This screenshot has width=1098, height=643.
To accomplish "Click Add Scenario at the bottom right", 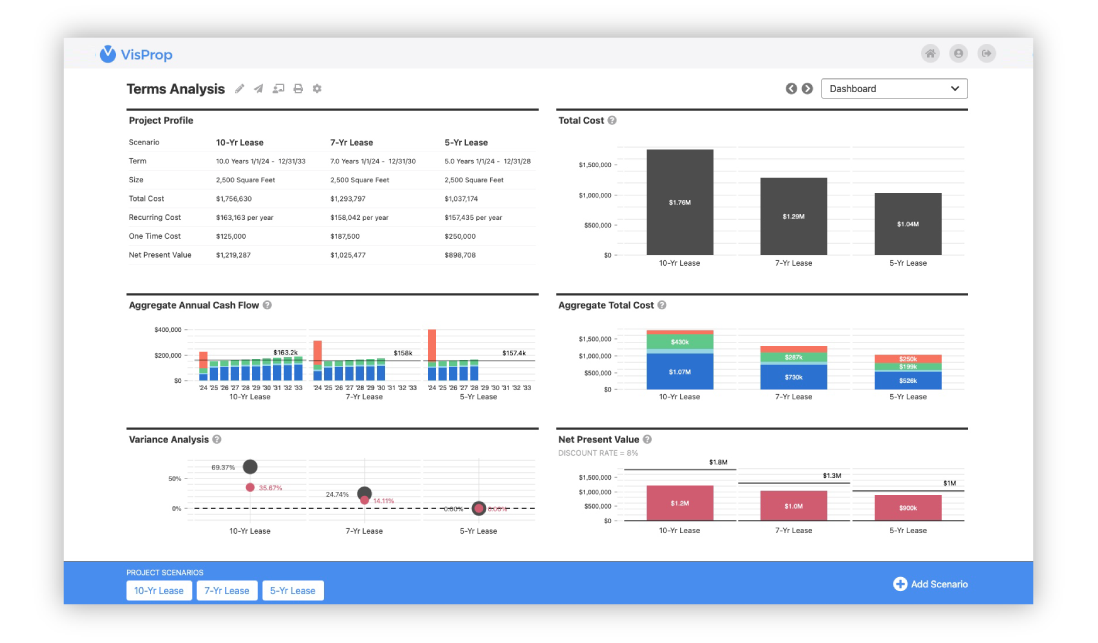I will [x=930, y=583].
